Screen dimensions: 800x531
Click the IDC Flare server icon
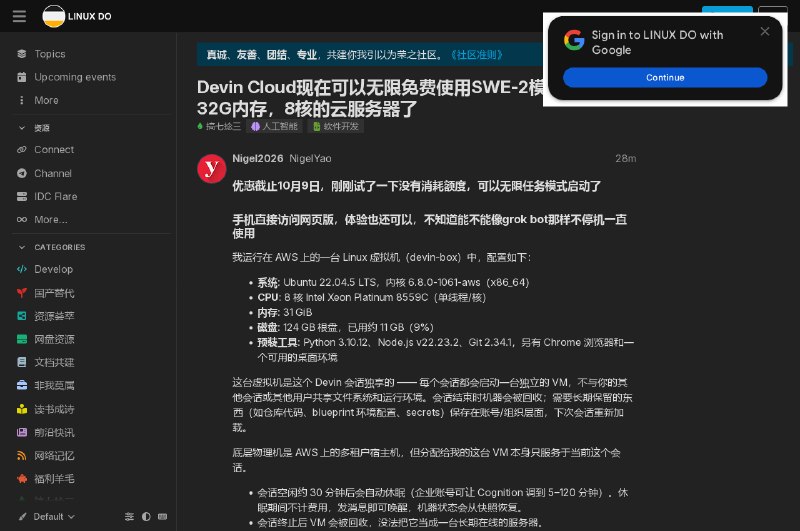[x=21, y=196]
